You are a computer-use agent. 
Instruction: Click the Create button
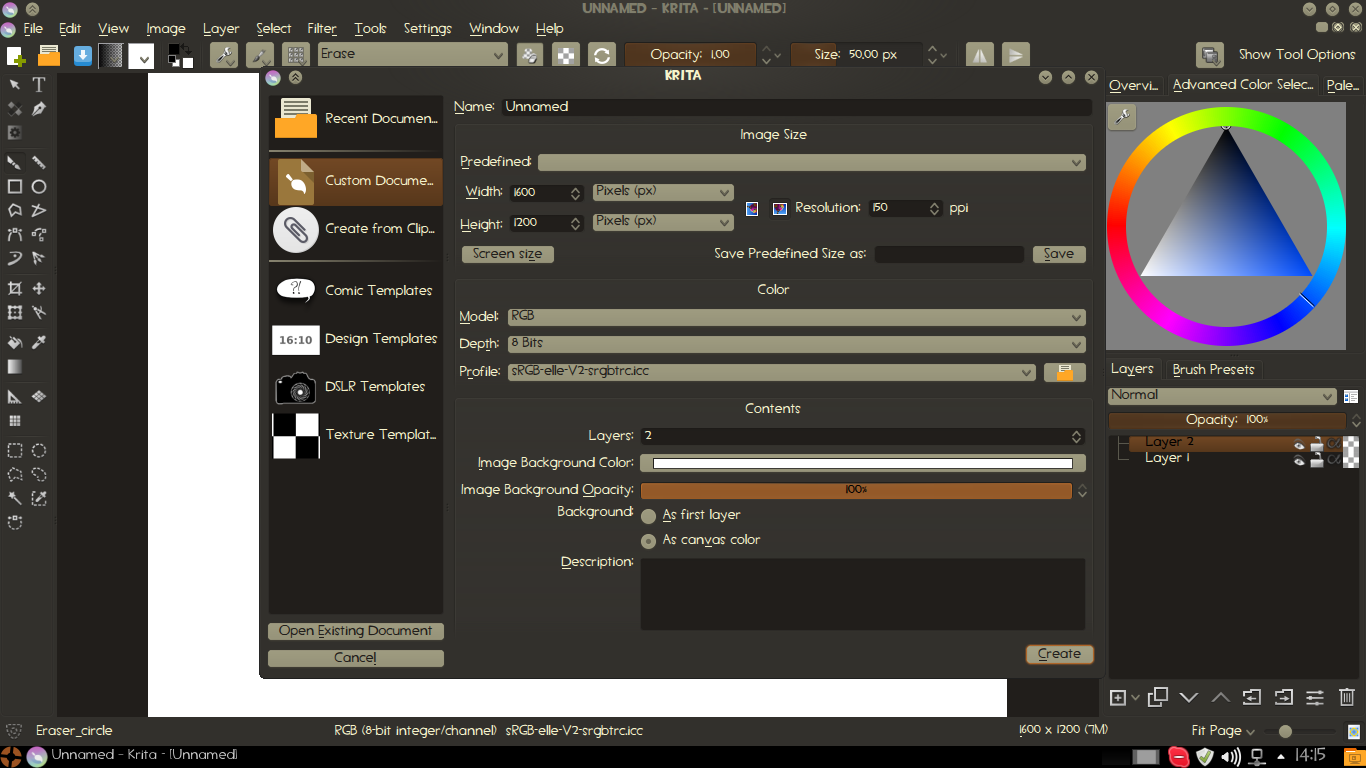click(1059, 654)
